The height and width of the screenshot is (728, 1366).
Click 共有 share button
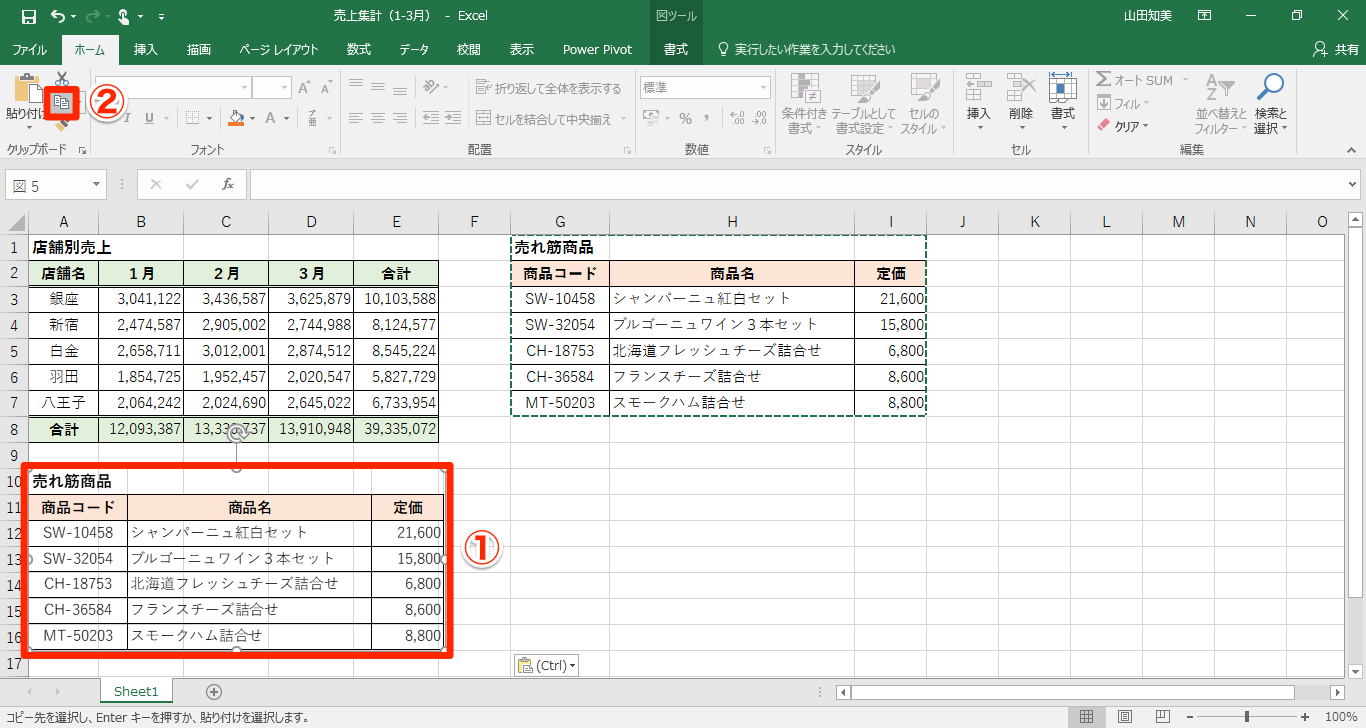[x=1335, y=49]
